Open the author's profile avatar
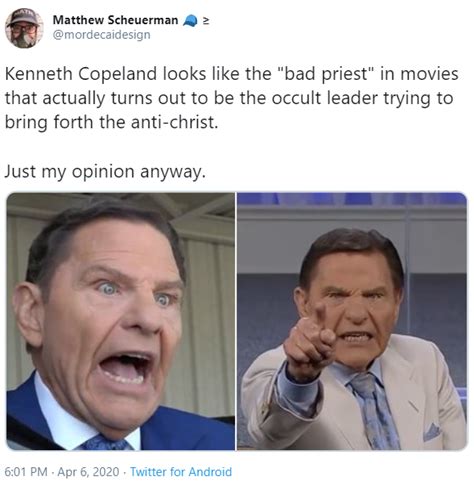The image size is (474, 485). (24, 28)
